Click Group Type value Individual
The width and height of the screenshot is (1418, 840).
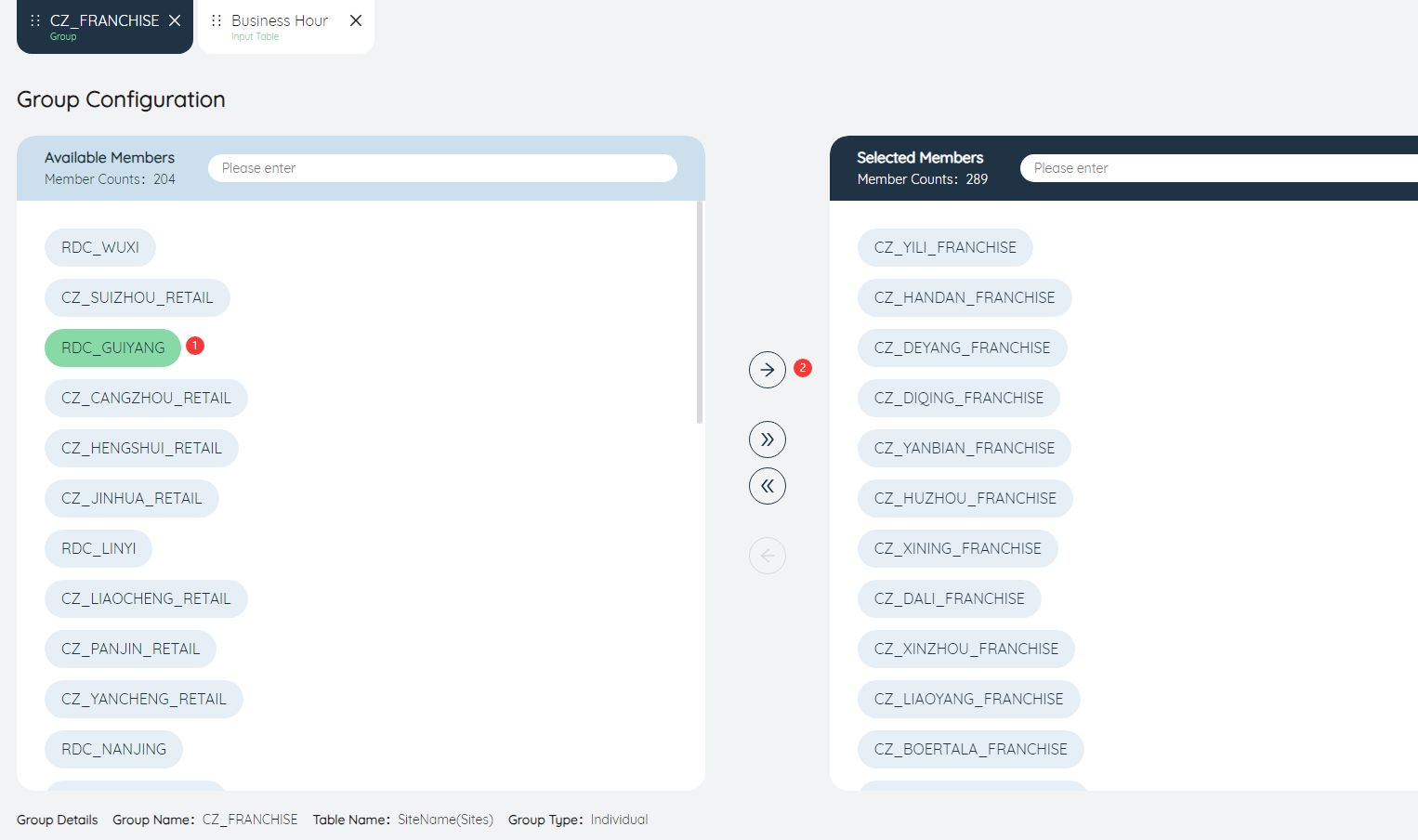point(619,820)
